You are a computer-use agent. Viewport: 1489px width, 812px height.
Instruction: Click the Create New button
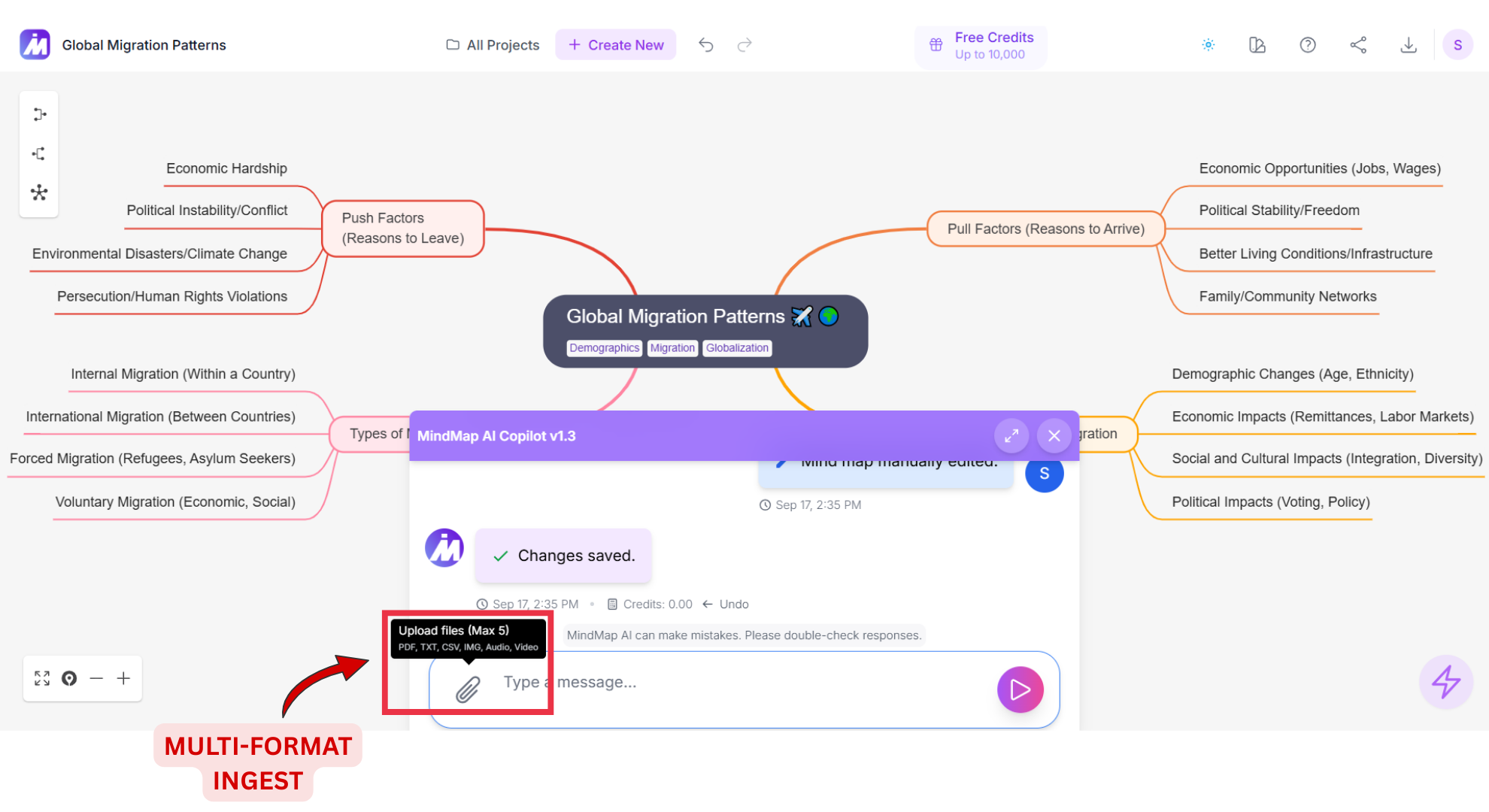point(616,45)
